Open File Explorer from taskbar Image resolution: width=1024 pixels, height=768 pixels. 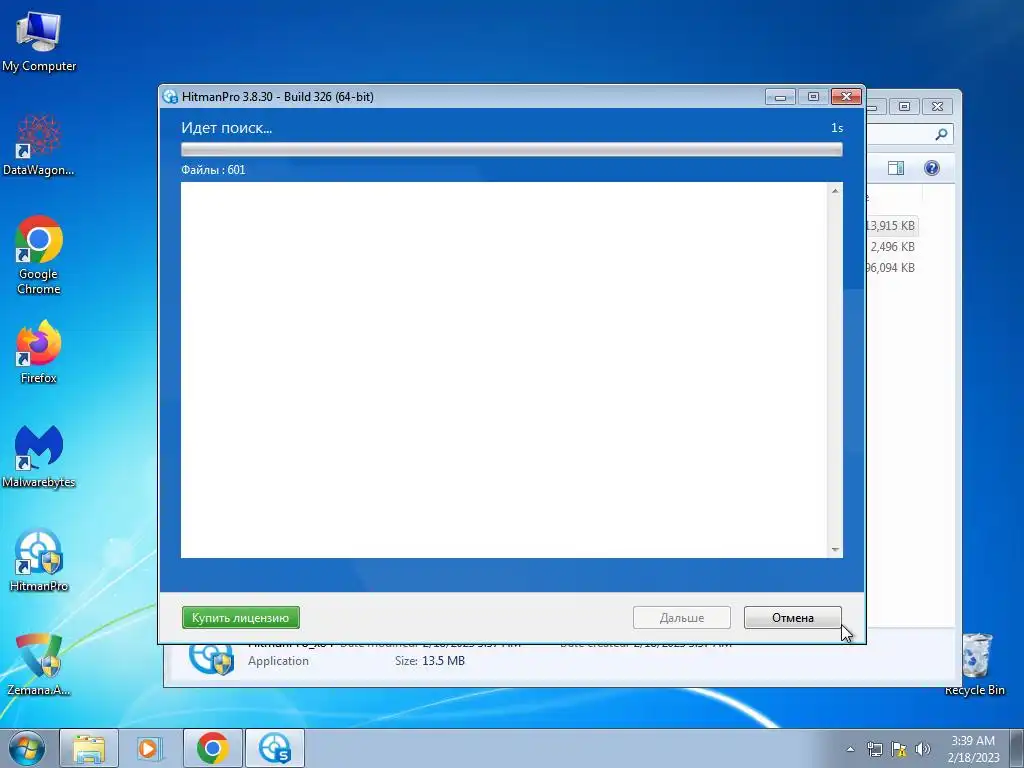(89, 748)
